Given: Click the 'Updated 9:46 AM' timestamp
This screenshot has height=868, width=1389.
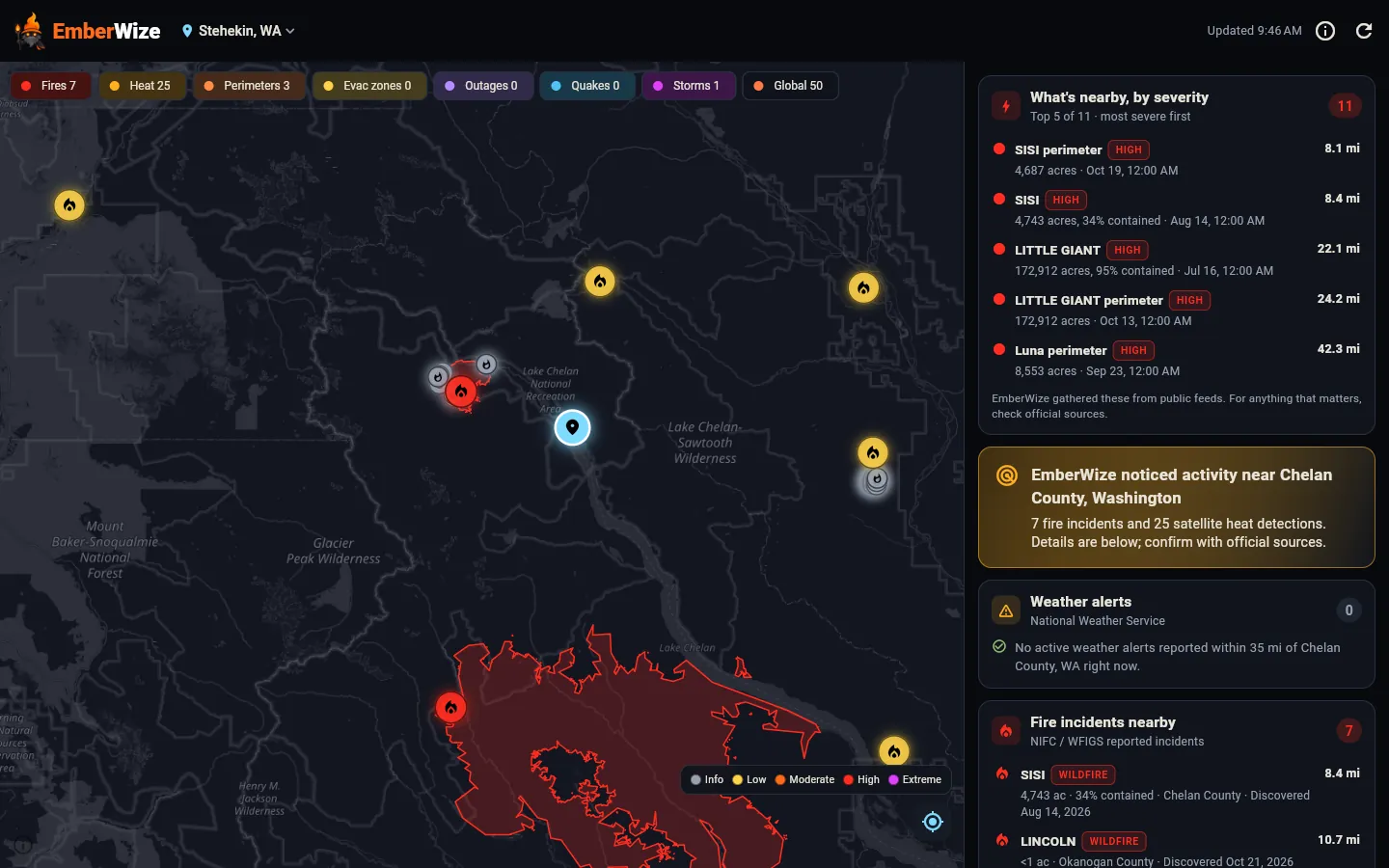Looking at the screenshot, I should pos(1254,31).
